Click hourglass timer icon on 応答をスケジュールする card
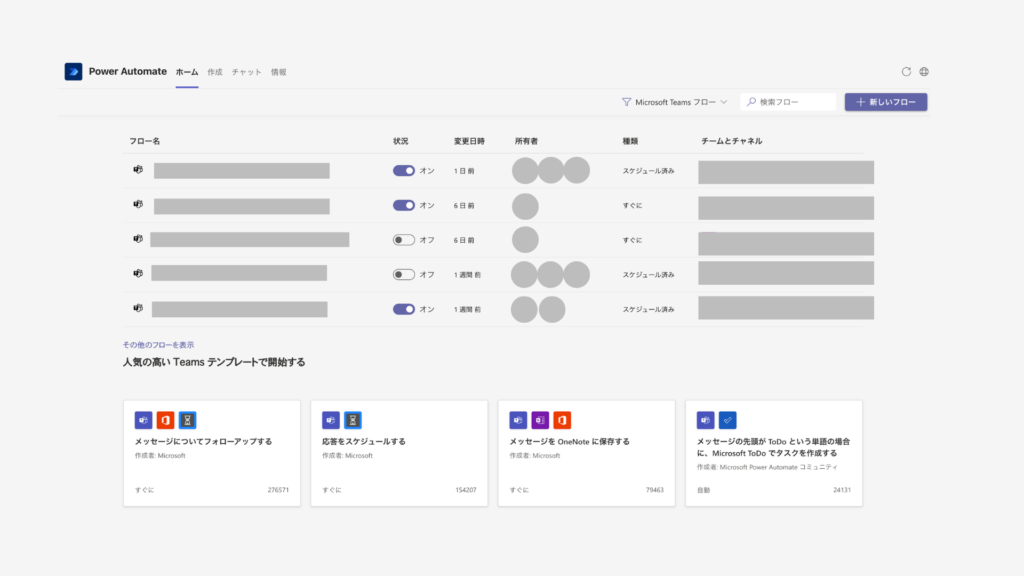 (x=353, y=420)
